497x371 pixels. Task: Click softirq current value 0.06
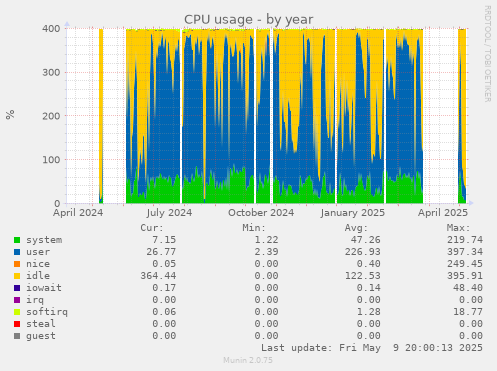(x=164, y=312)
